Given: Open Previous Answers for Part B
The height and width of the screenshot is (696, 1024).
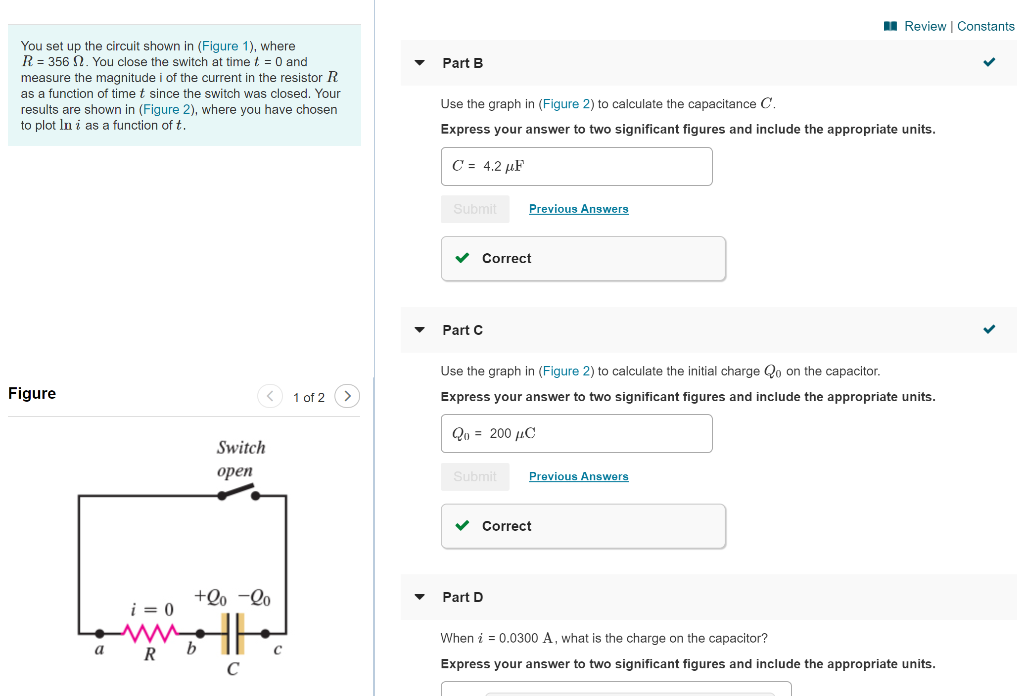Looking at the screenshot, I should 578,209.
